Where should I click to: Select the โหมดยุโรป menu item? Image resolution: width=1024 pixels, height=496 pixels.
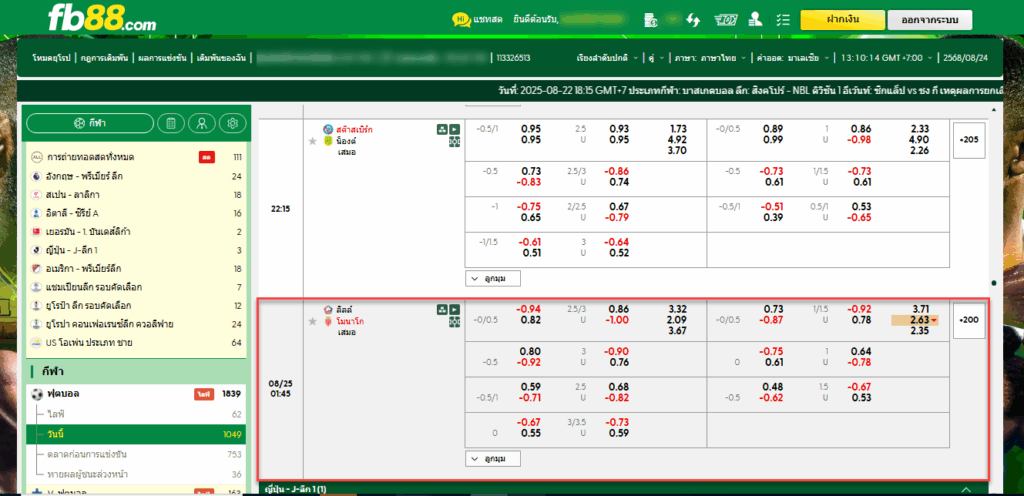(52, 58)
